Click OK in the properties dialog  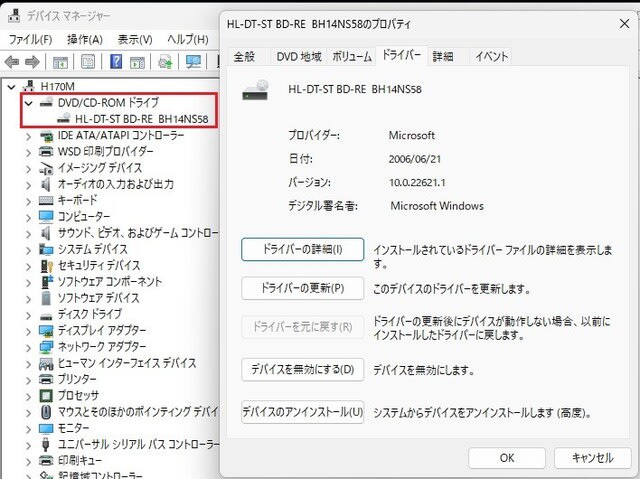pos(507,458)
